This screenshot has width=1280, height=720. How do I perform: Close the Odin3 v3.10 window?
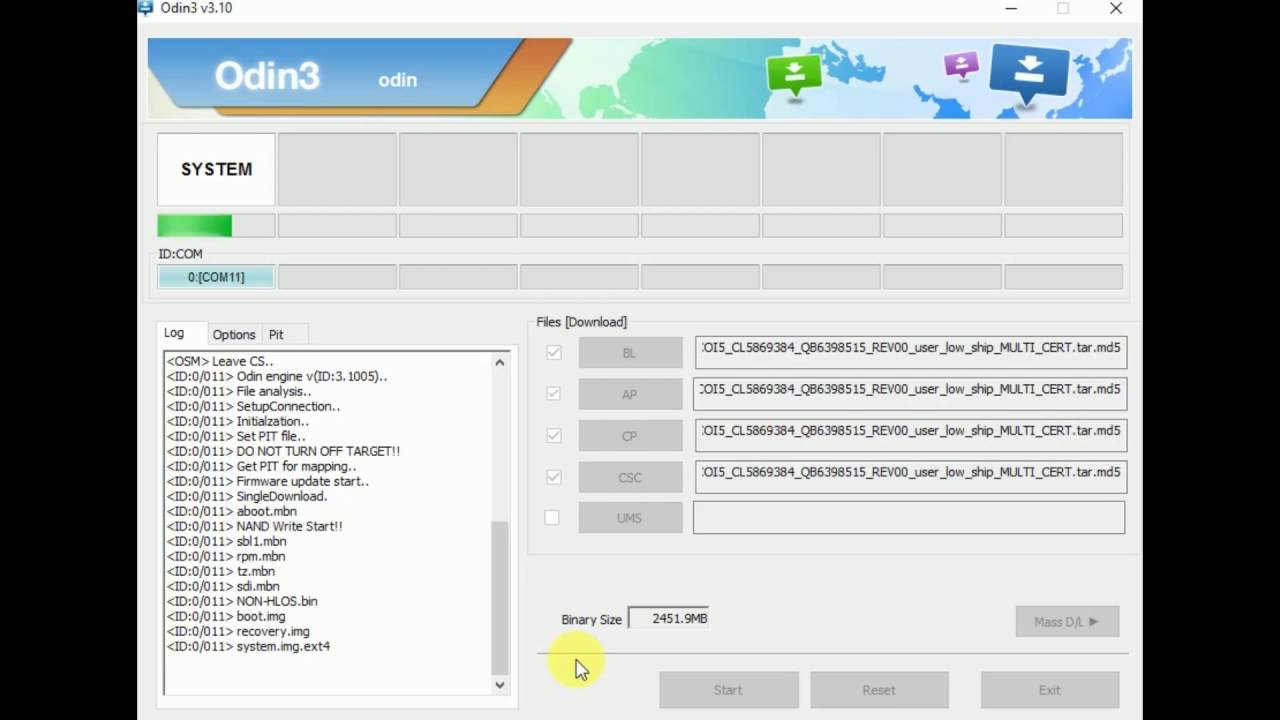(x=1116, y=8)
